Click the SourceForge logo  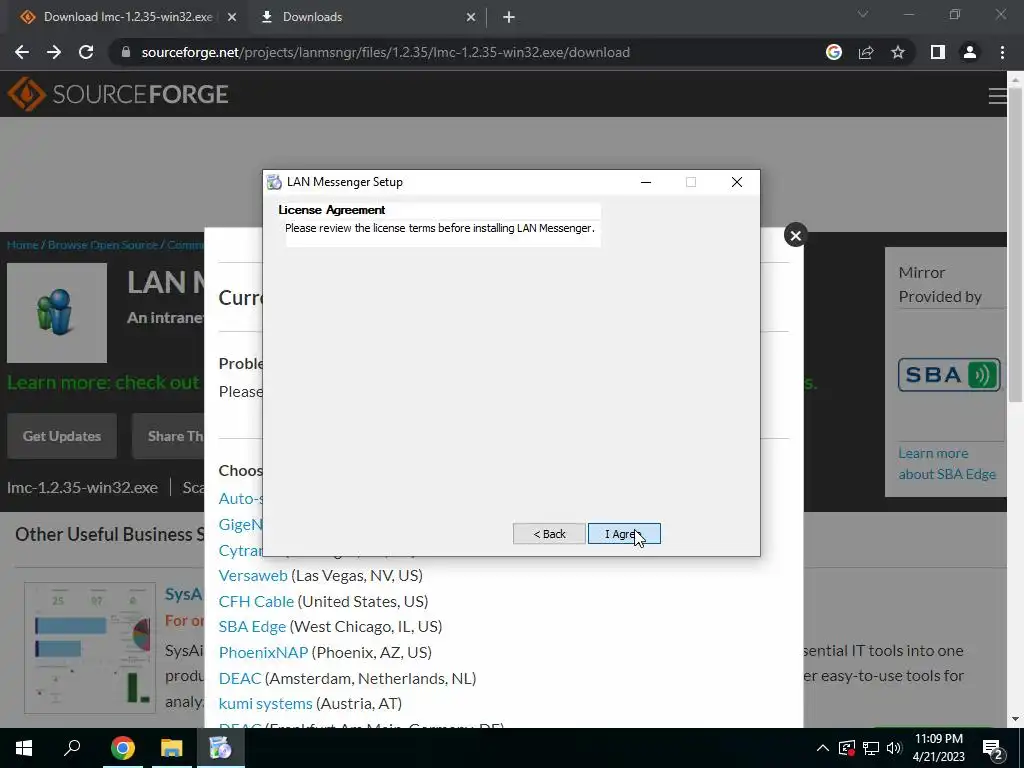click(118, 94)
